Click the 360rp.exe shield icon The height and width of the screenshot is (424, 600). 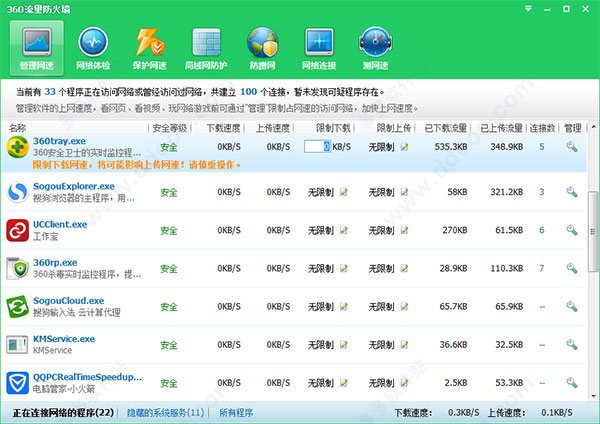point(18,269)
